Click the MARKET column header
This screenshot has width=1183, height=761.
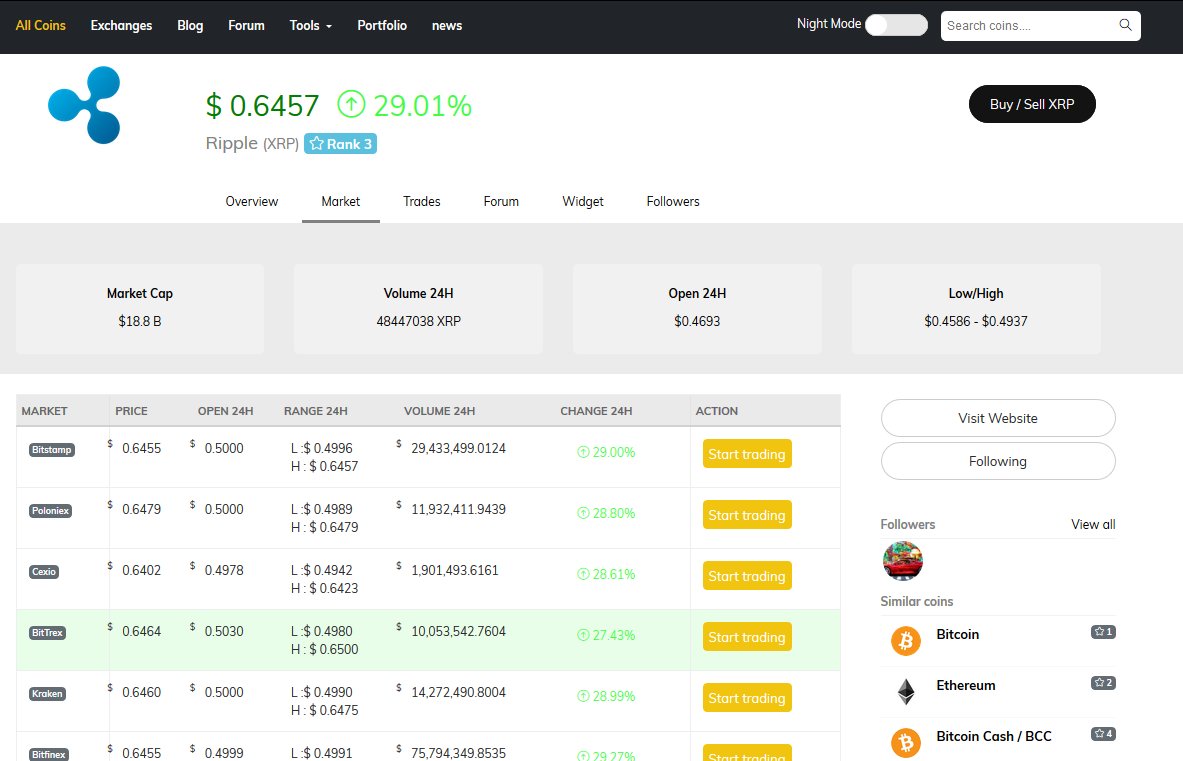45,411
